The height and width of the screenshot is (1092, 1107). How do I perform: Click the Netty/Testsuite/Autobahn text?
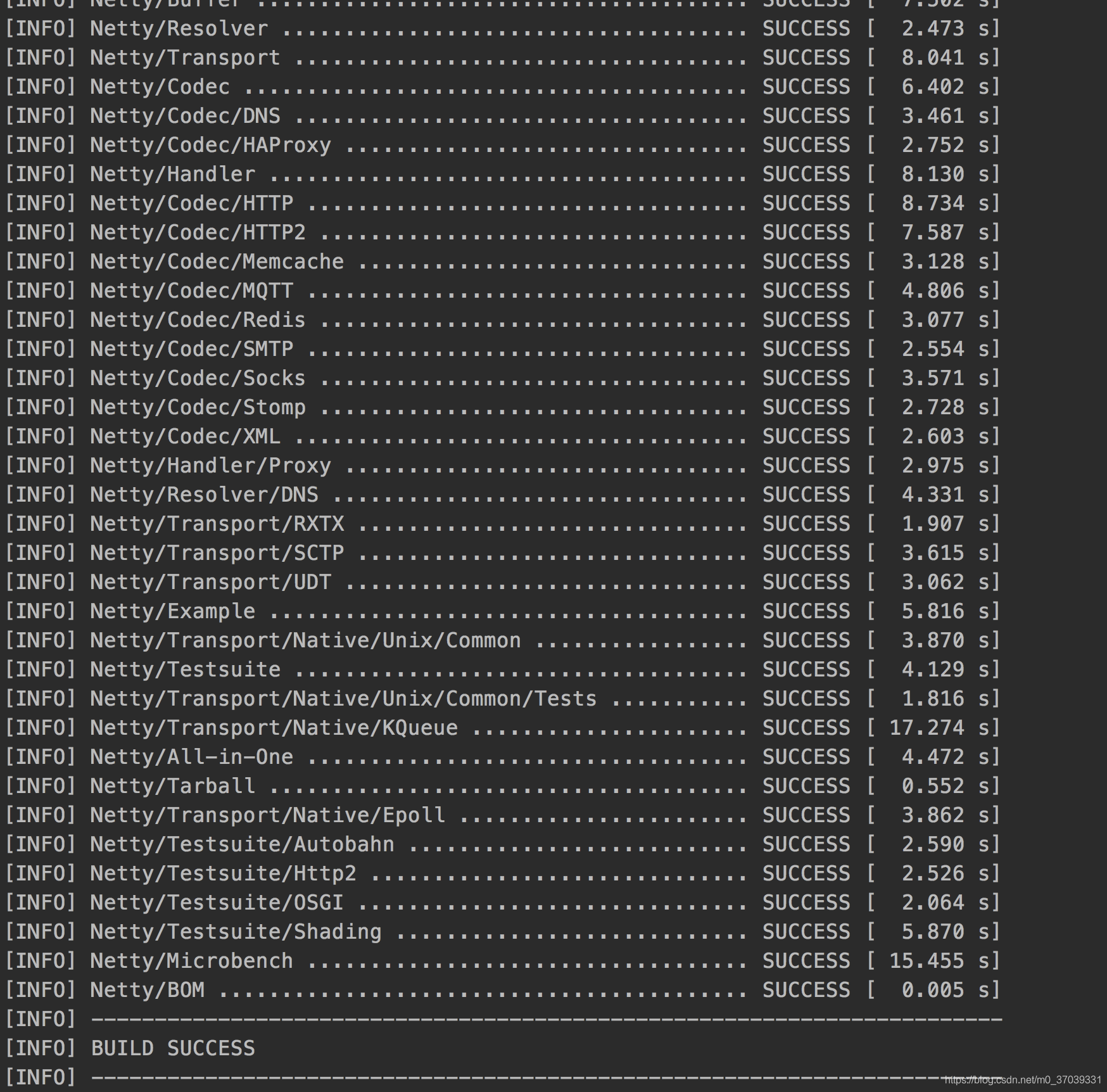point(243,844)
